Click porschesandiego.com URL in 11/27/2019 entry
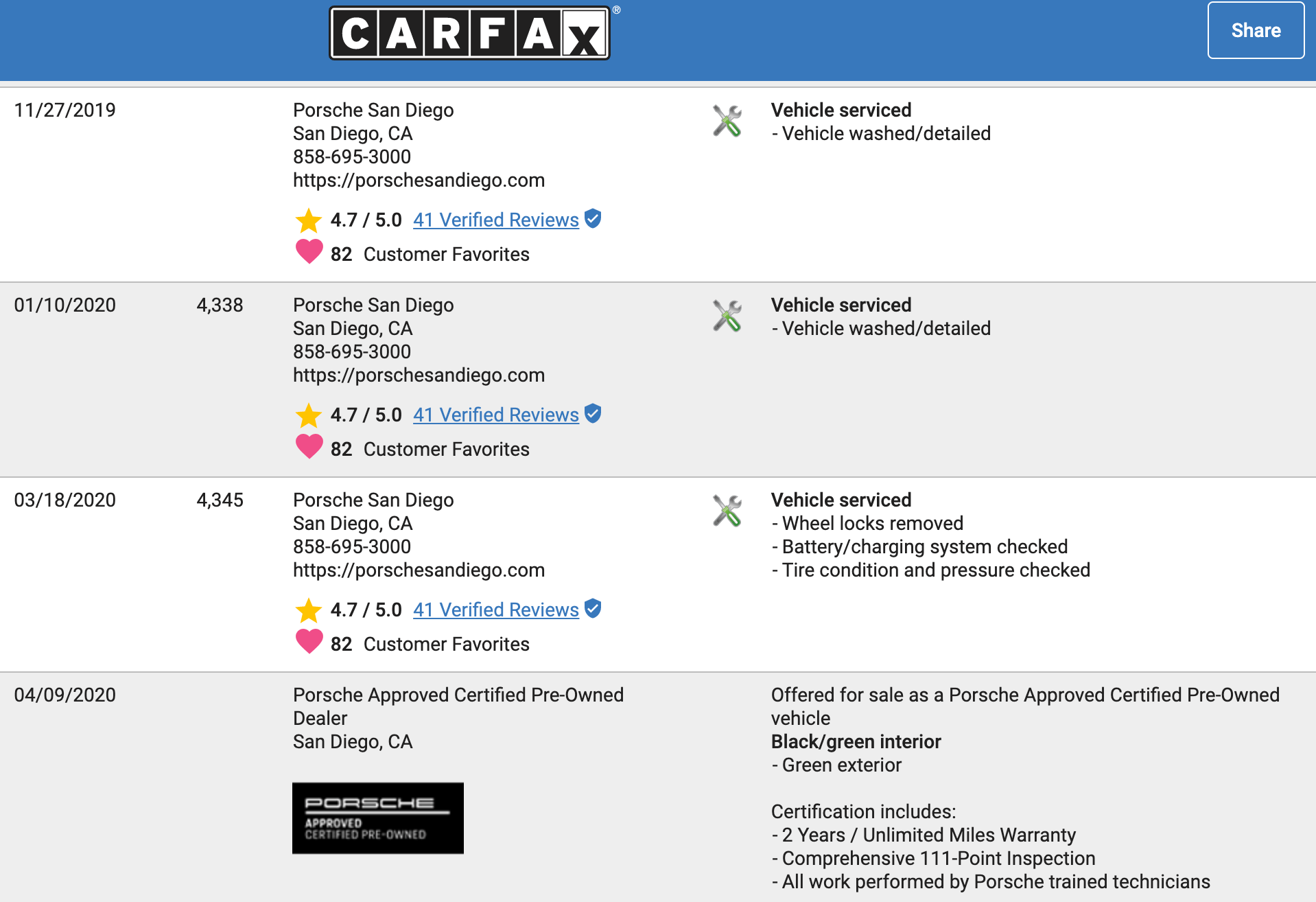 pos(419,180)
